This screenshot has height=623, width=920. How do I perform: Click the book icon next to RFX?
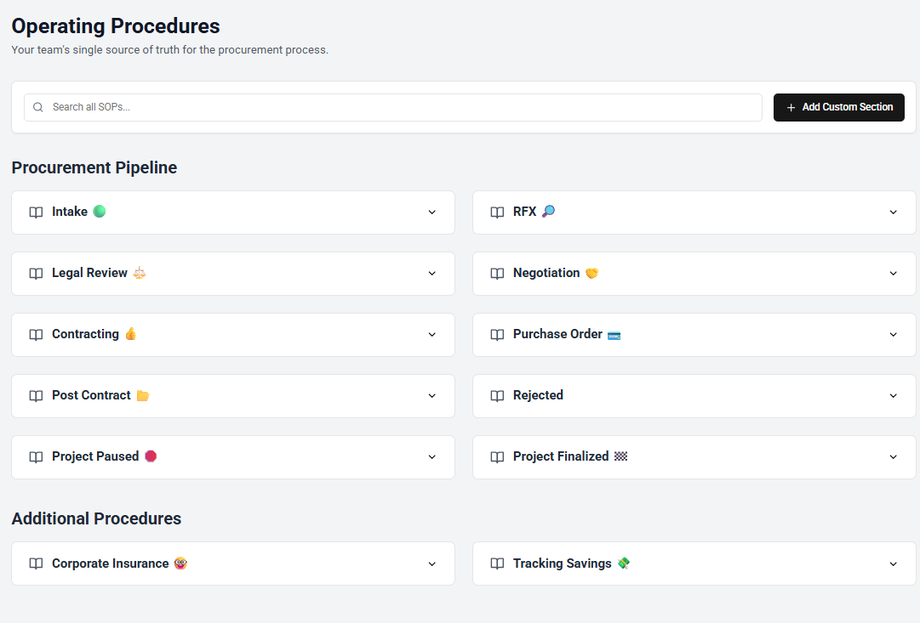(x=497, y=212)
